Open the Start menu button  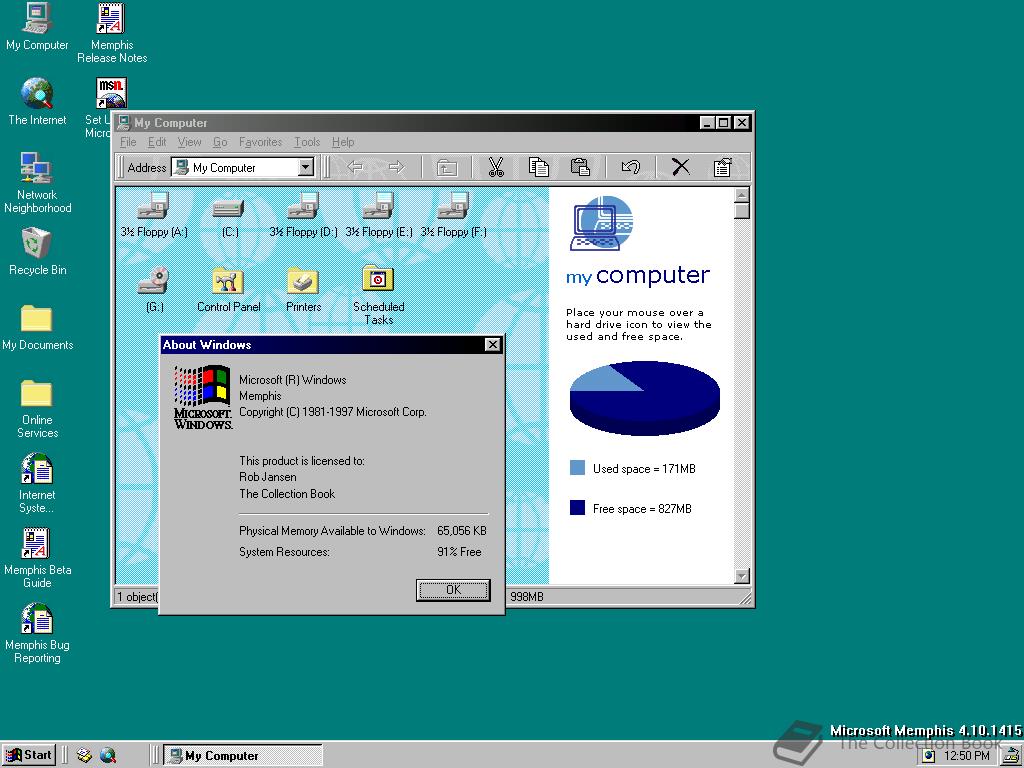(x=29, y=756)
